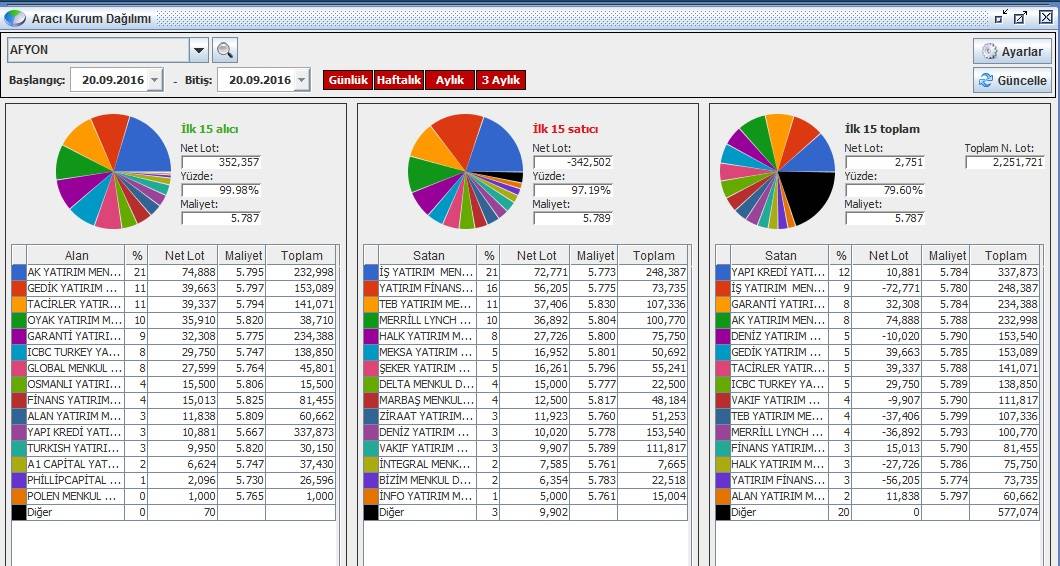Click the Toplam N. Lot value field
The width and height of the screenshot is (1060, 566).
(1005, 162)
